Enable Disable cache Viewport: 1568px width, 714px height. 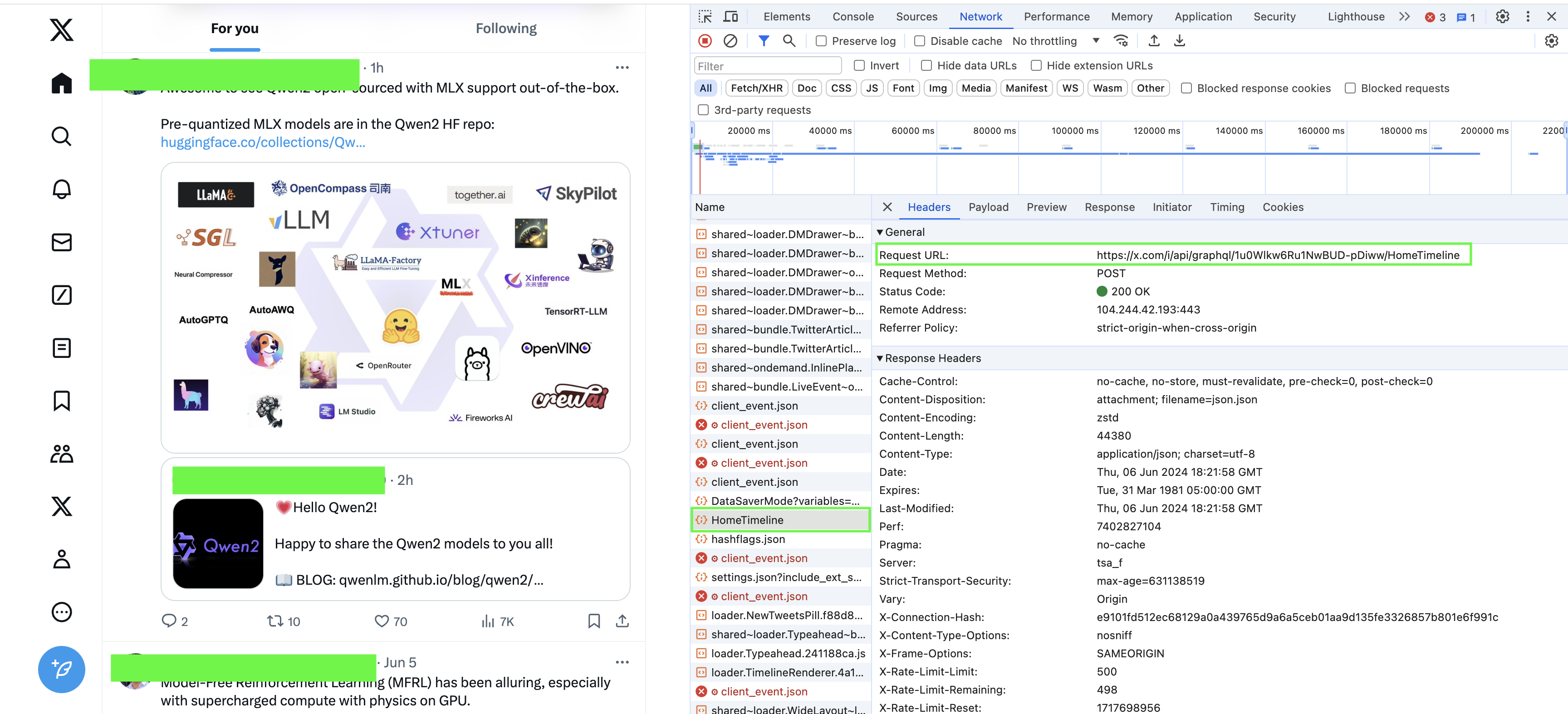(919, 41)
